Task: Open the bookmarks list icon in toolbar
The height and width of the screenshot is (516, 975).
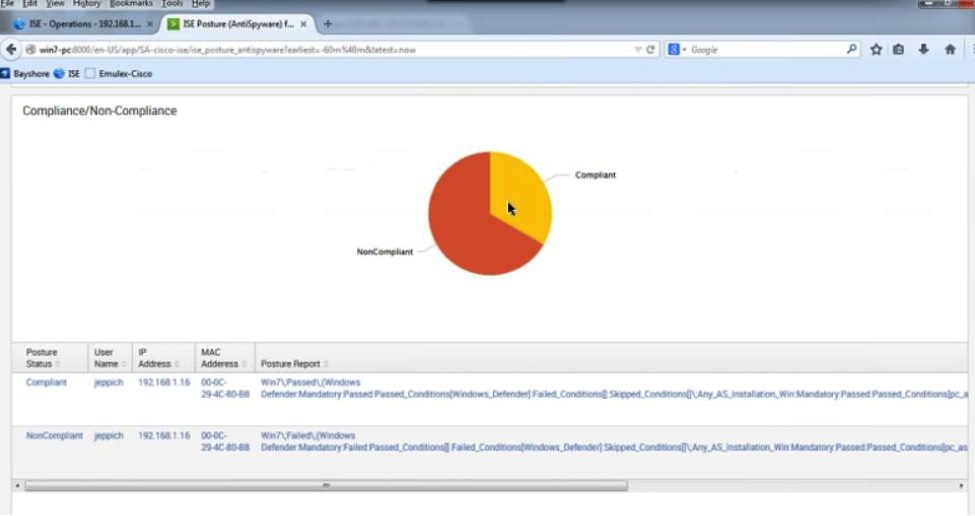Action: coord(899,49)
